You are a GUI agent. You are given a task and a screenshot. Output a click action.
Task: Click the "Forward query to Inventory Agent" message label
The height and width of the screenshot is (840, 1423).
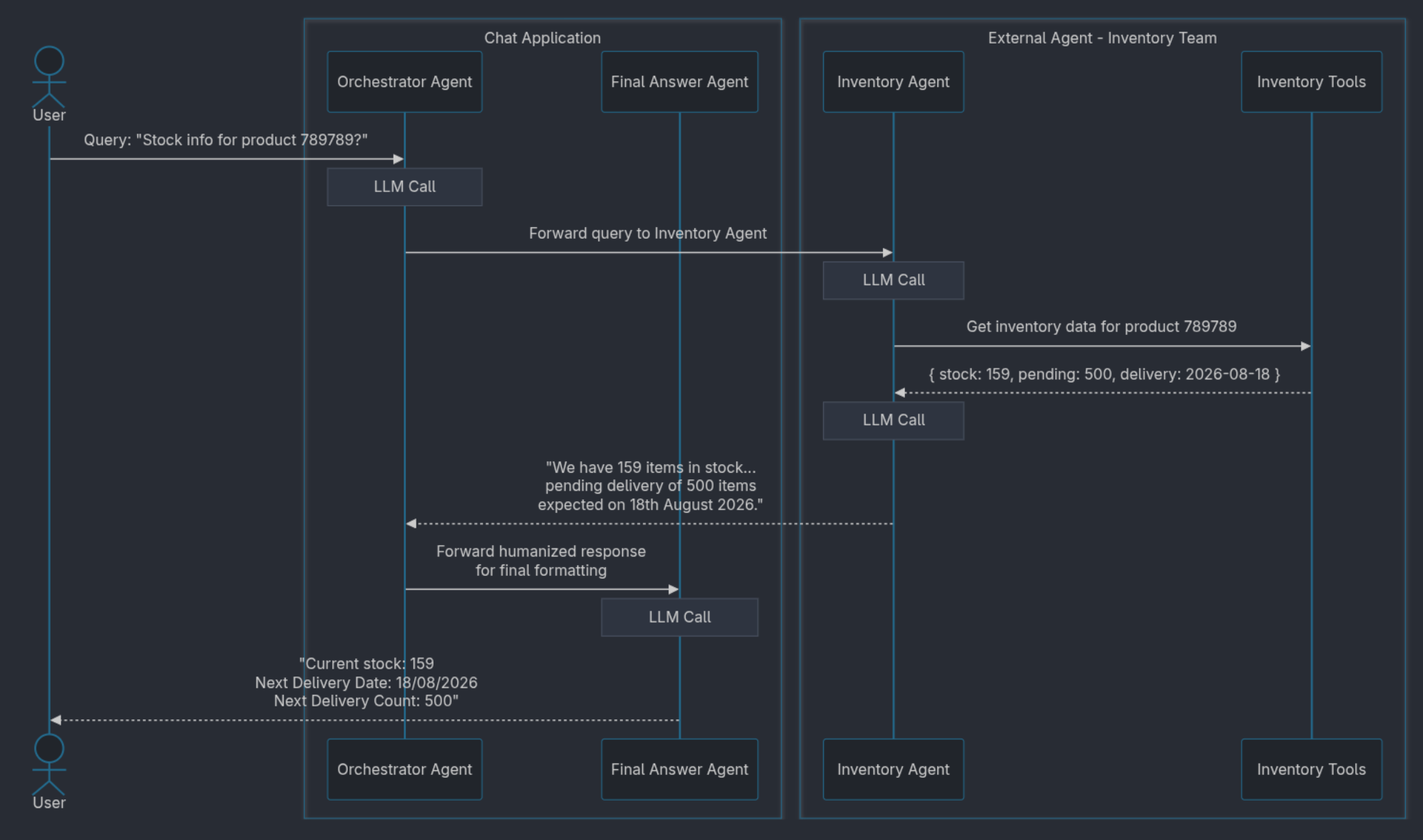coord(648,234)
